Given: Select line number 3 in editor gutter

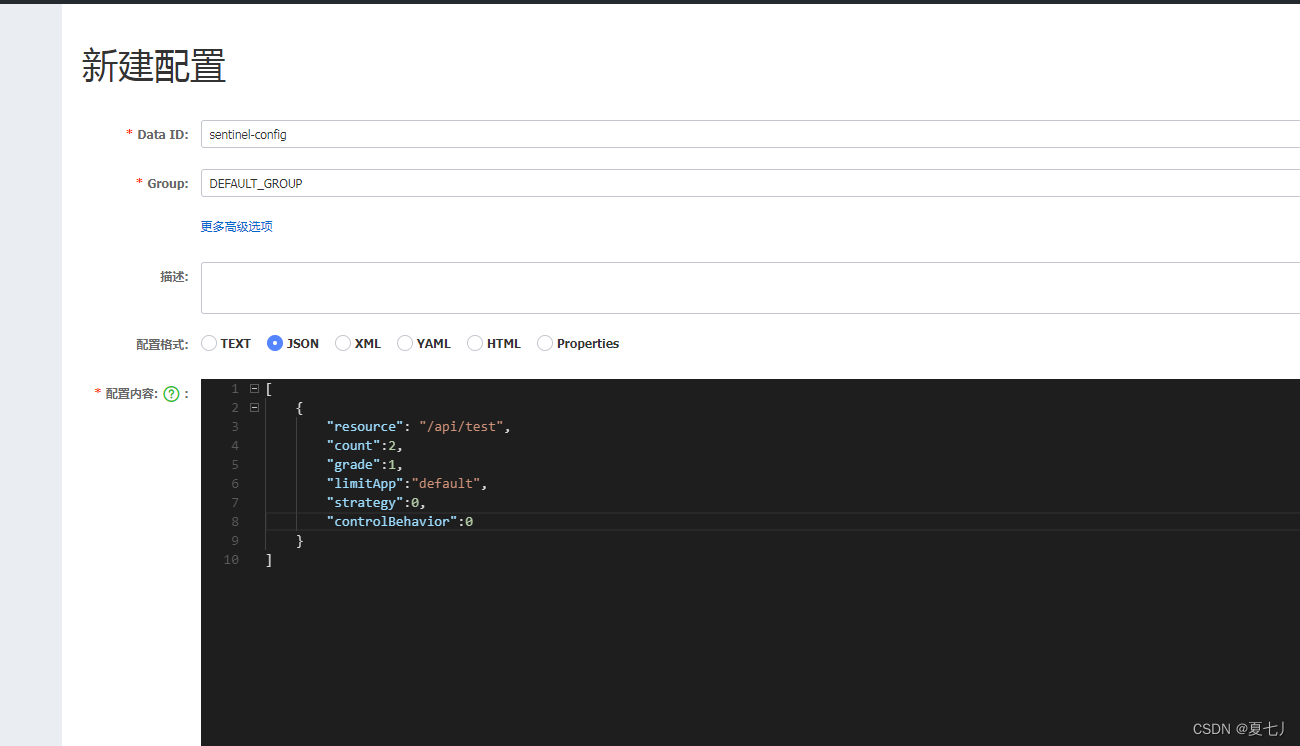Looking at the screenshot, I should pos(234,426).
